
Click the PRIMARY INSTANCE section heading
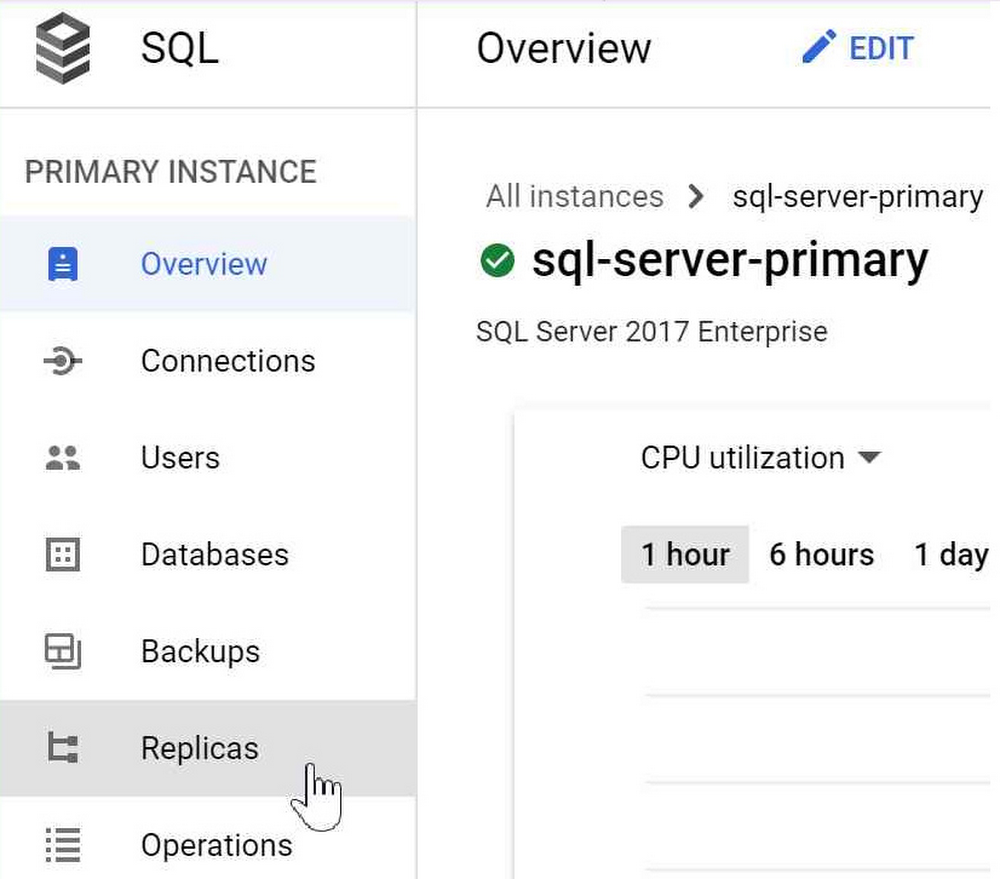pyautogui.click(x=171, y=172)
